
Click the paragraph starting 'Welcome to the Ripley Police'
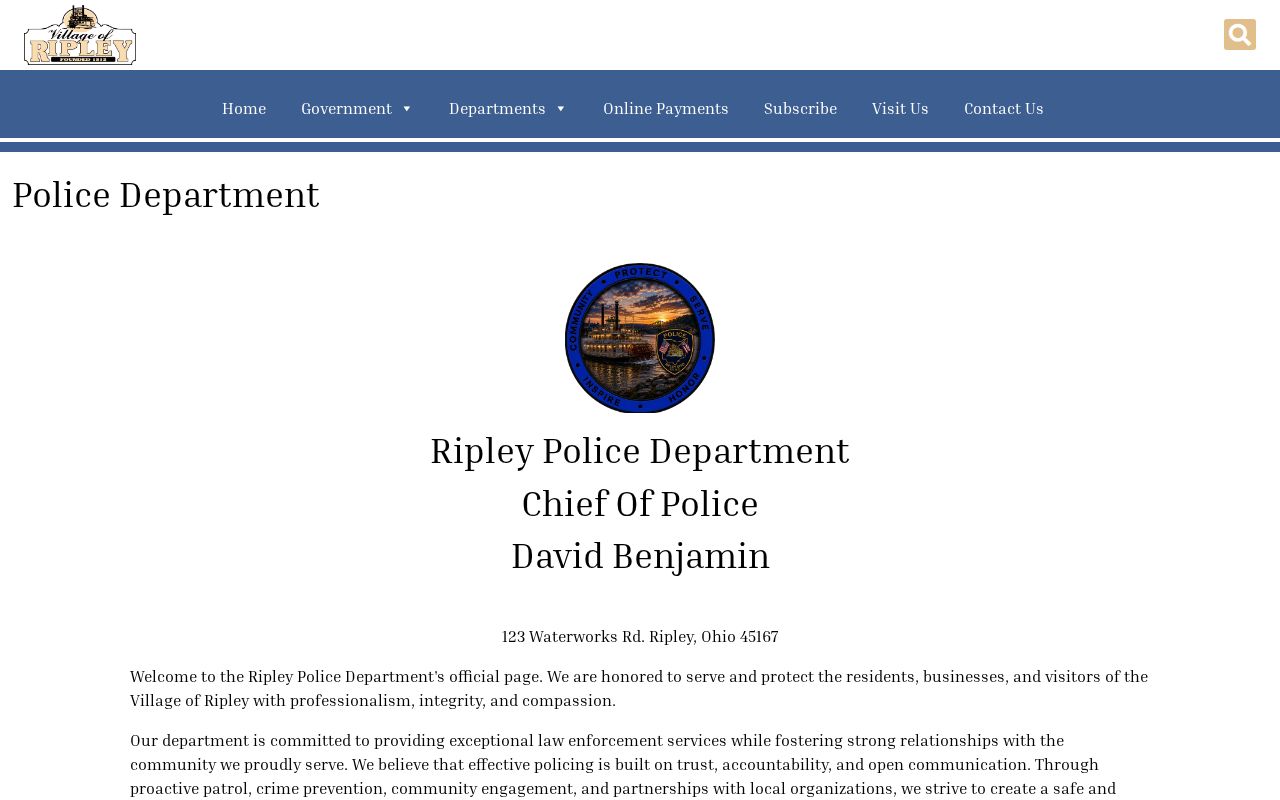pos(640,688)
